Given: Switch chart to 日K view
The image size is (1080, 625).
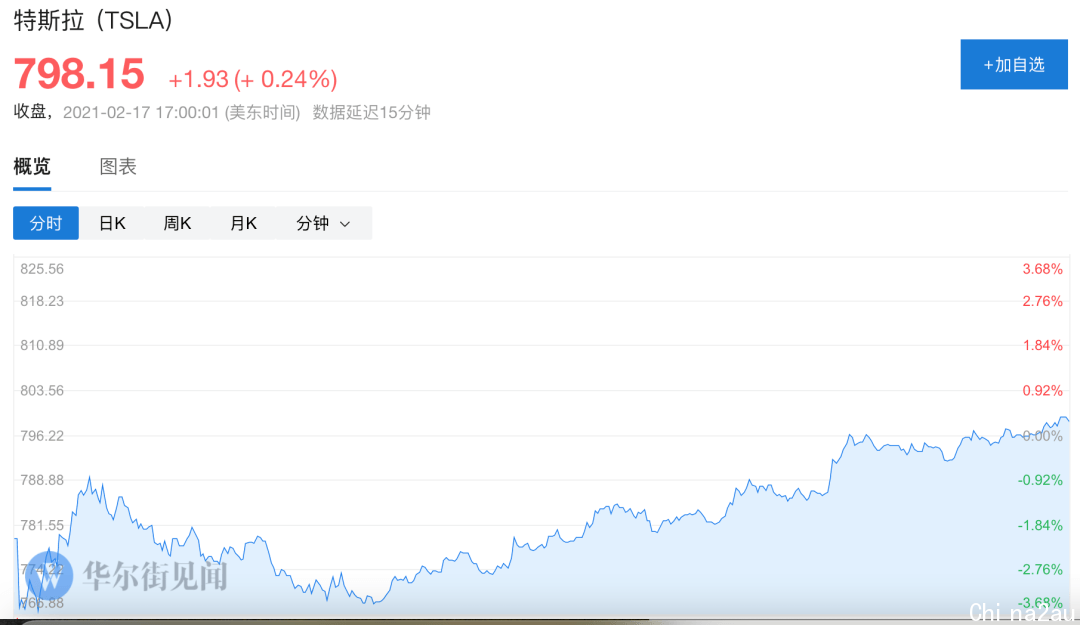Looking at the screenshot, I should click(x=112, y=223).
